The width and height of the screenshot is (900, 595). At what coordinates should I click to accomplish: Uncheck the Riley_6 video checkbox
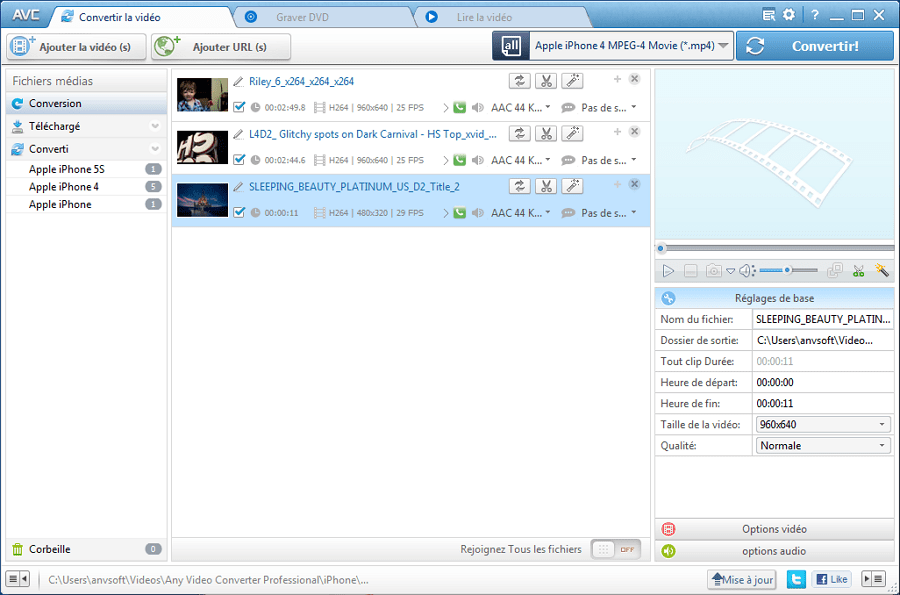coord(239,107)
